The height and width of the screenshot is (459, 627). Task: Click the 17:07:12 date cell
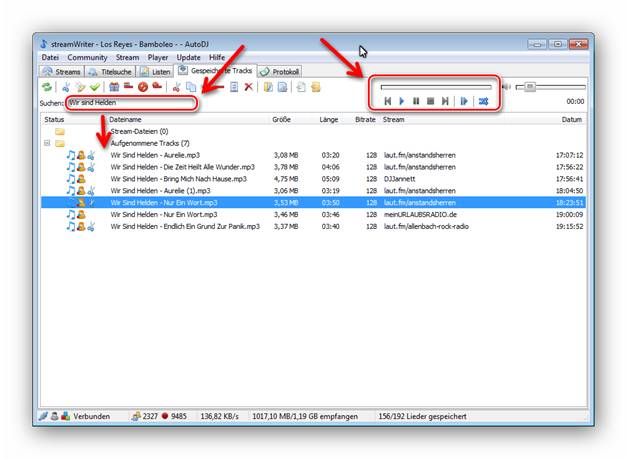(569, 155)
